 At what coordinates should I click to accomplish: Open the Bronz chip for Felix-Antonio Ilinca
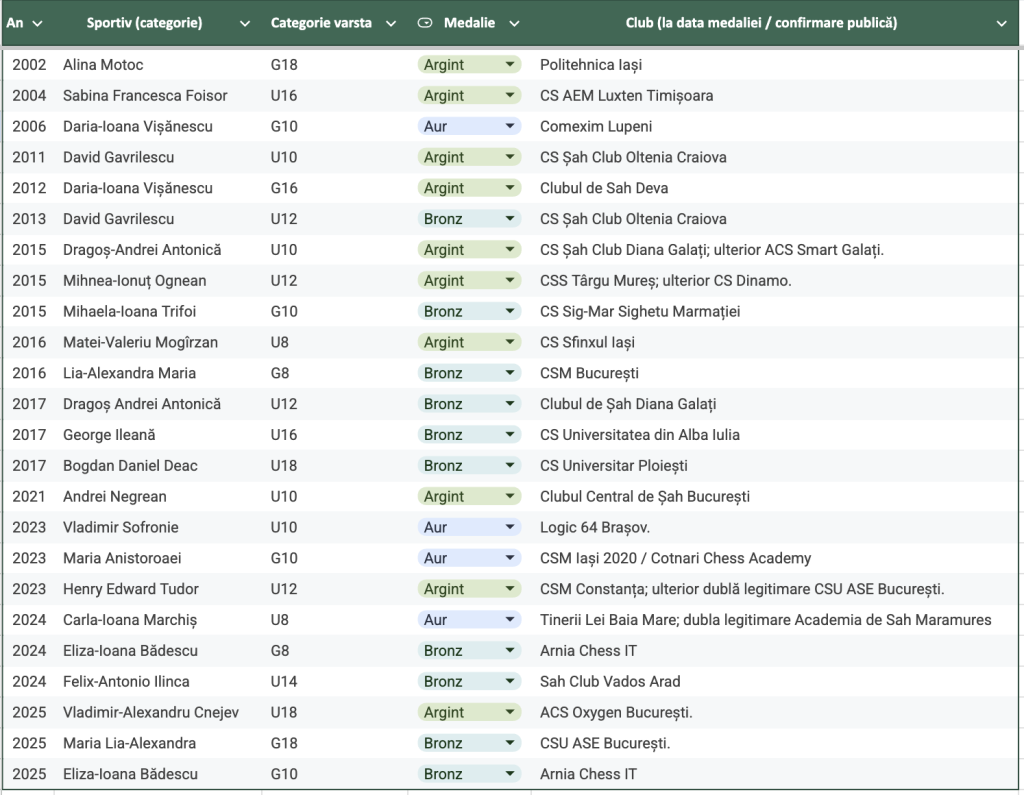(x=469, y=682)
